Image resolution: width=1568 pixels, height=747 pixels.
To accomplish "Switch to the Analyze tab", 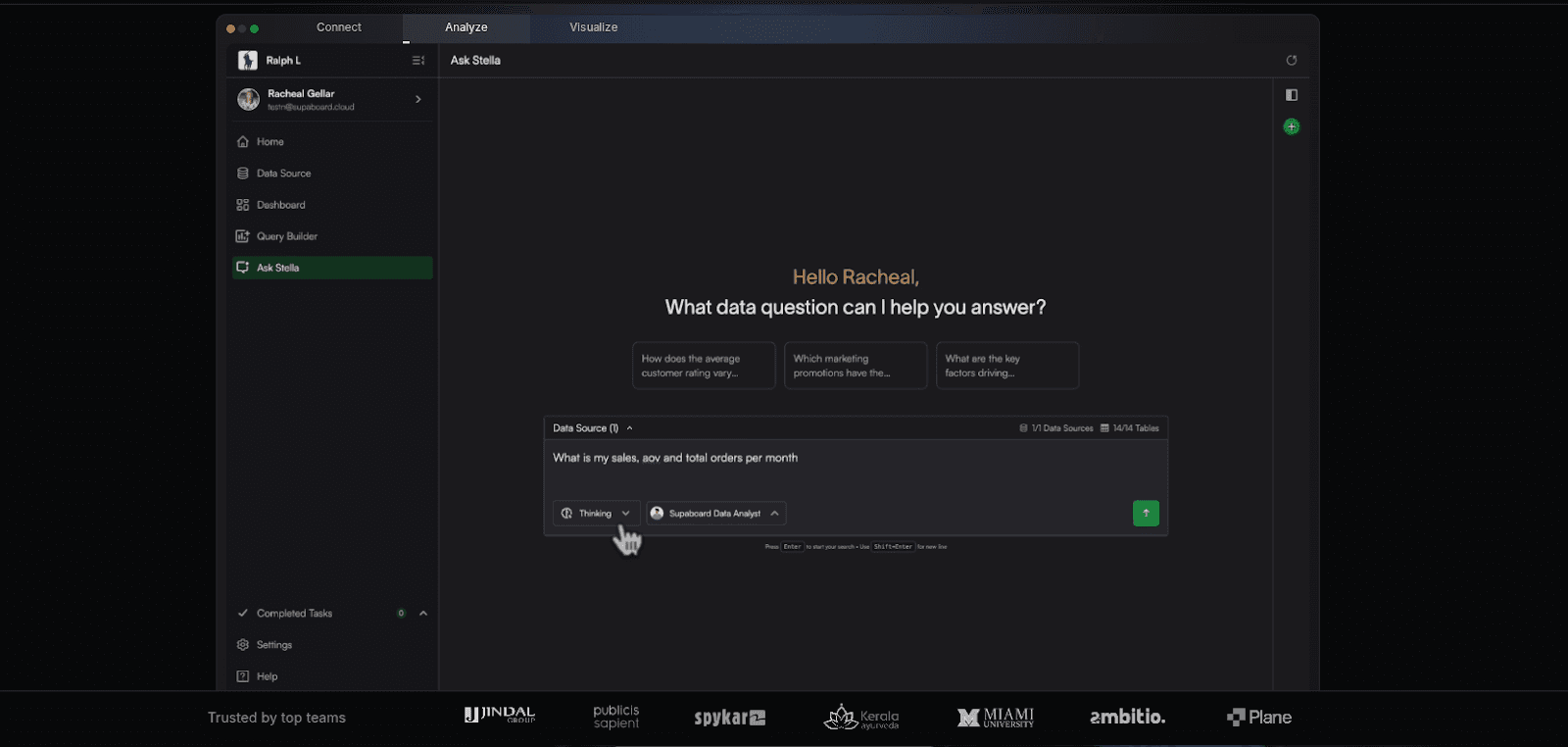I will point(466,27).
